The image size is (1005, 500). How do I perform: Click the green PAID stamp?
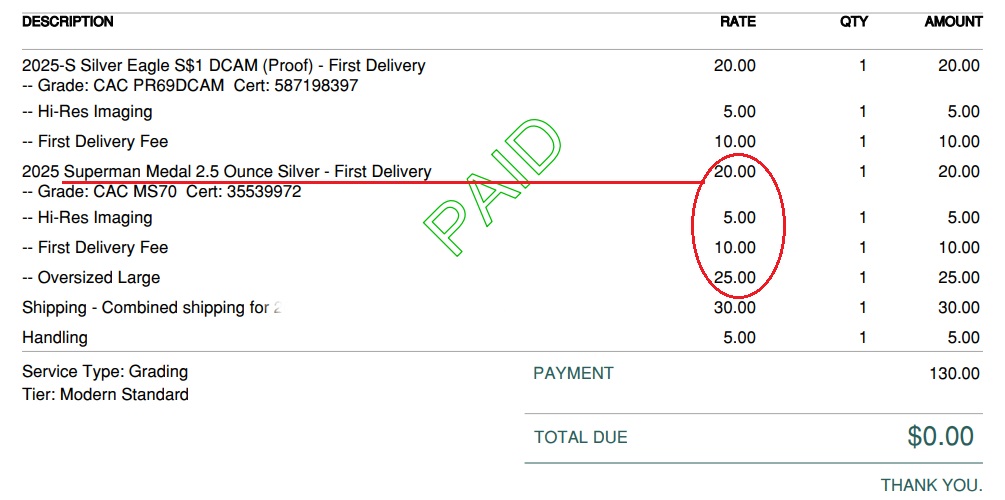tap(490, 190)
